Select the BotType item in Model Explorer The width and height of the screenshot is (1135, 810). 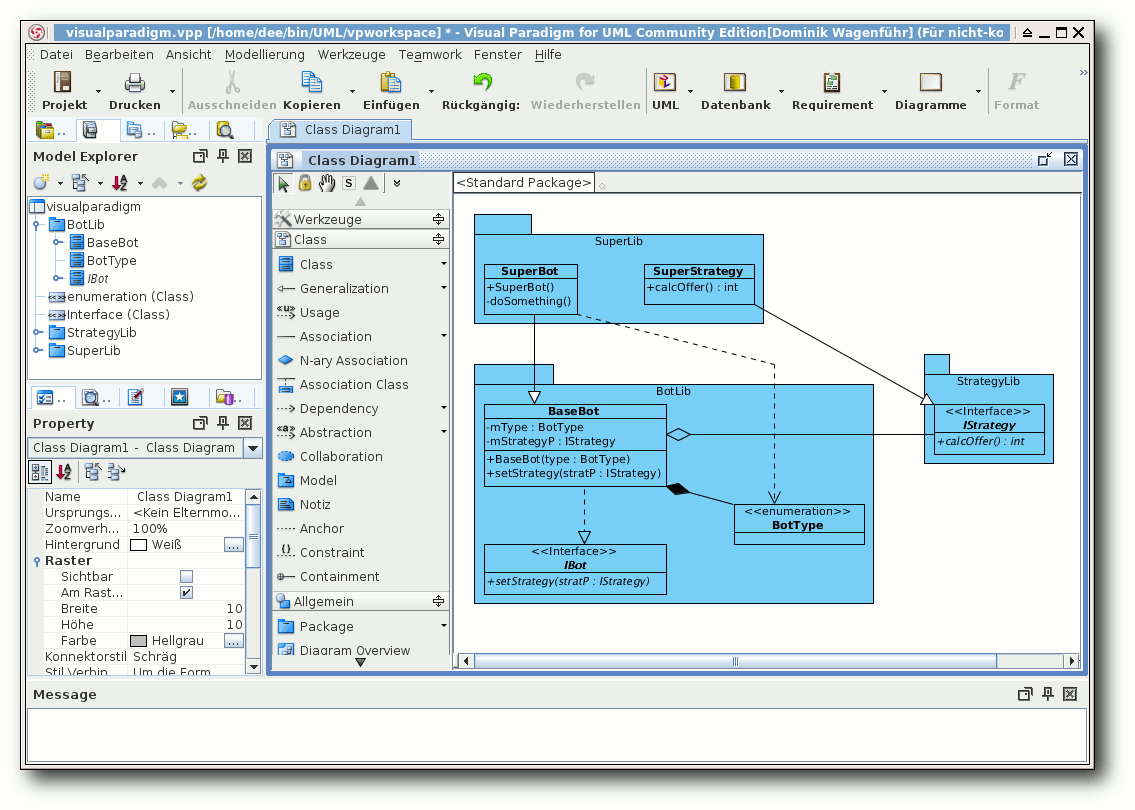111,261
